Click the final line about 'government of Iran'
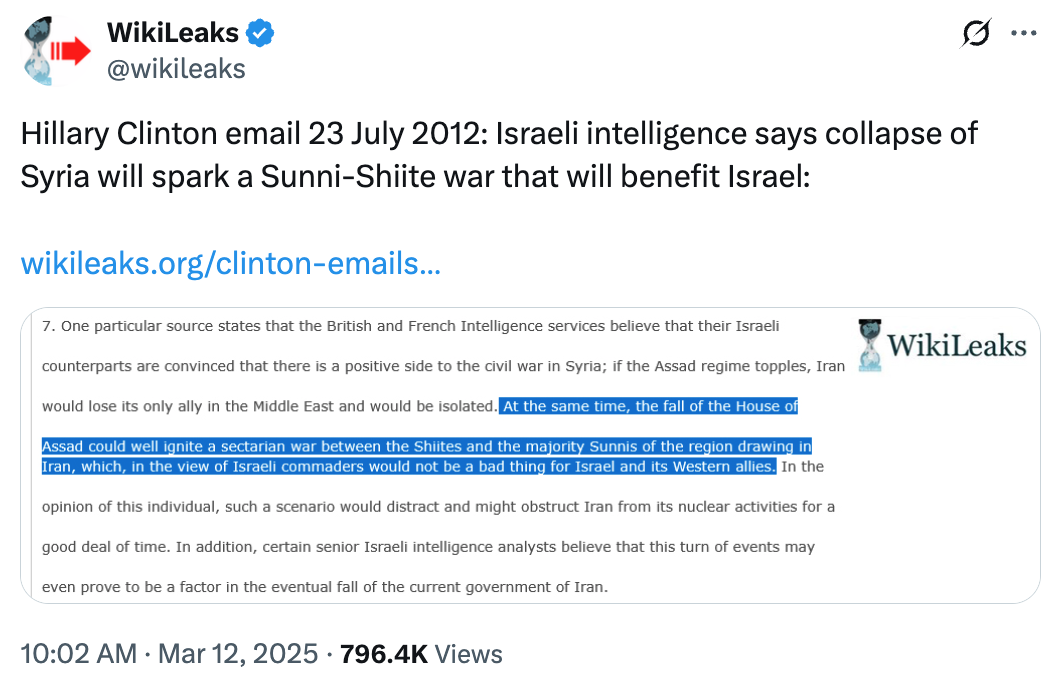 [325, 587]
